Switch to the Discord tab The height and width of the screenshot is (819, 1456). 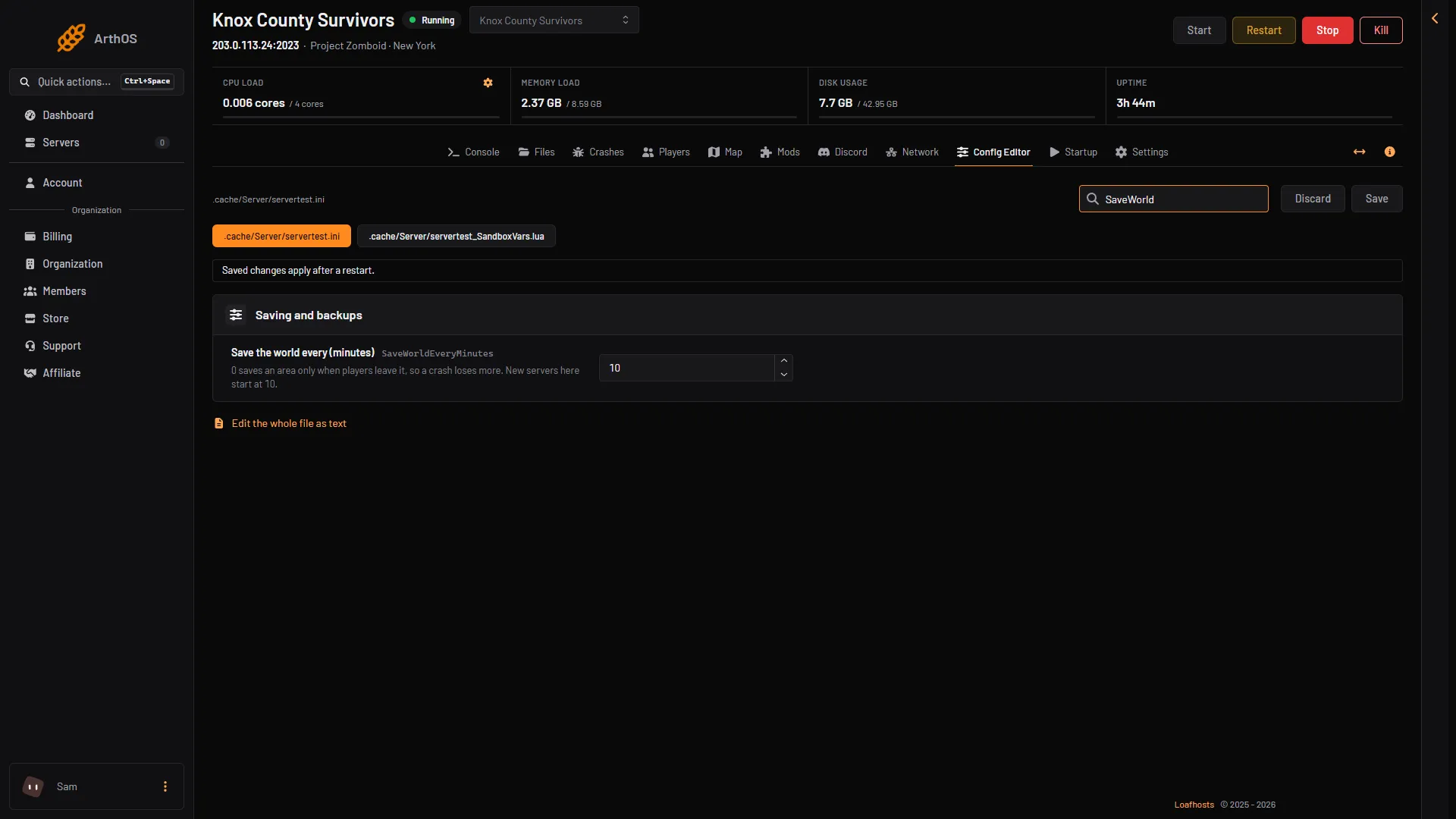(843, 152)
